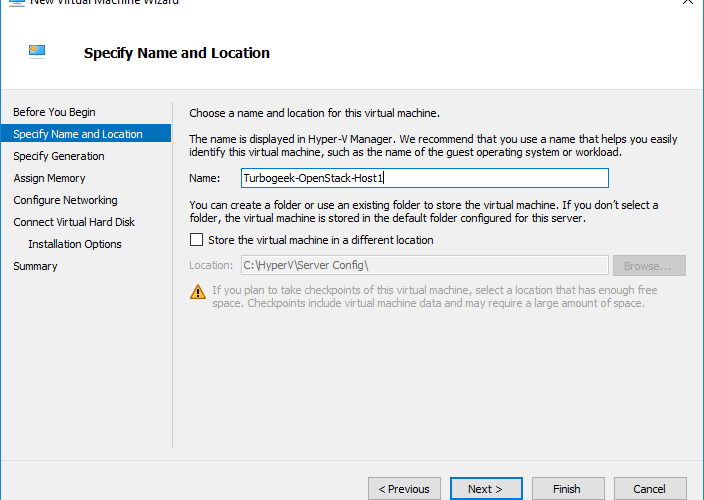Click the disabled Browse button

[649, 266]
